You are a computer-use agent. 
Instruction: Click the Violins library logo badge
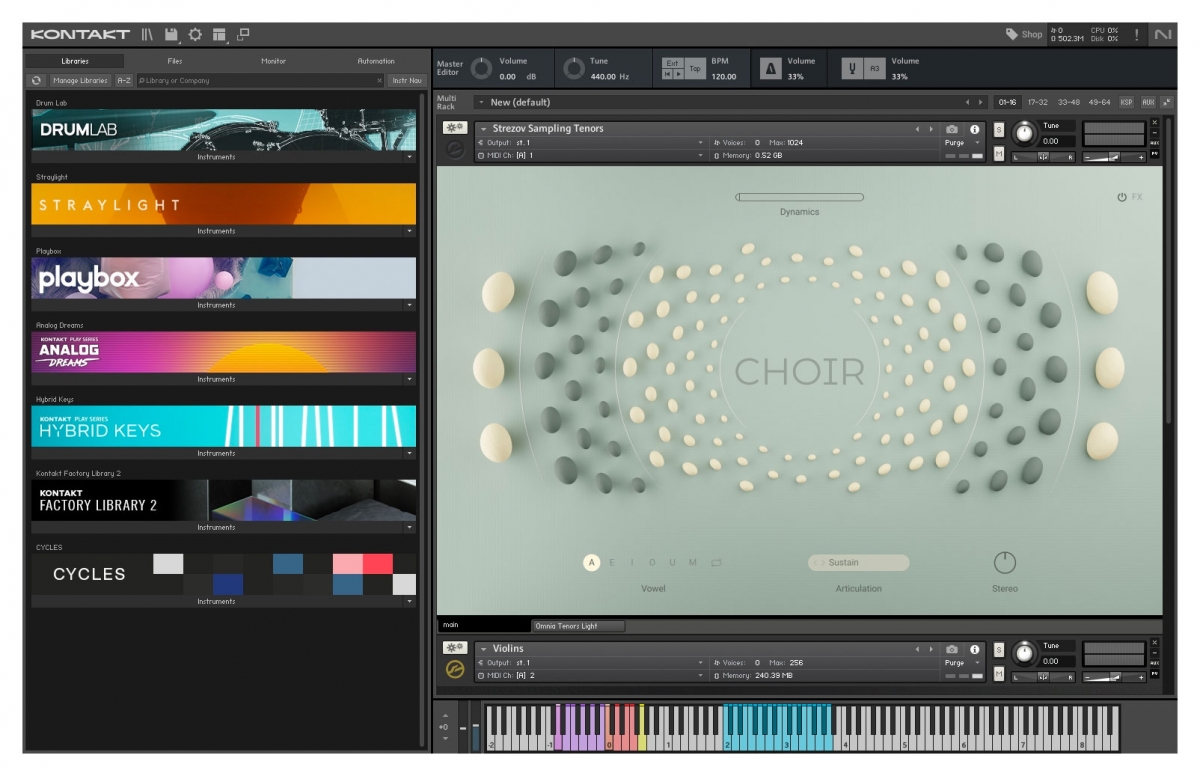pos(455,670)
